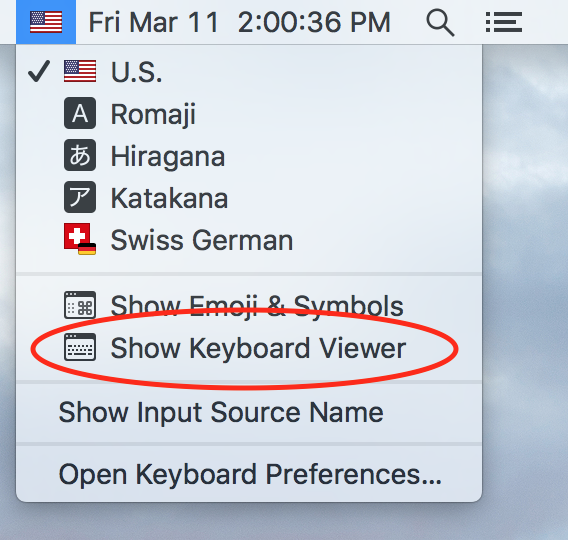Choose Show Emoji & Symbols
568x540 pixels.
click(x=249, y=305)
